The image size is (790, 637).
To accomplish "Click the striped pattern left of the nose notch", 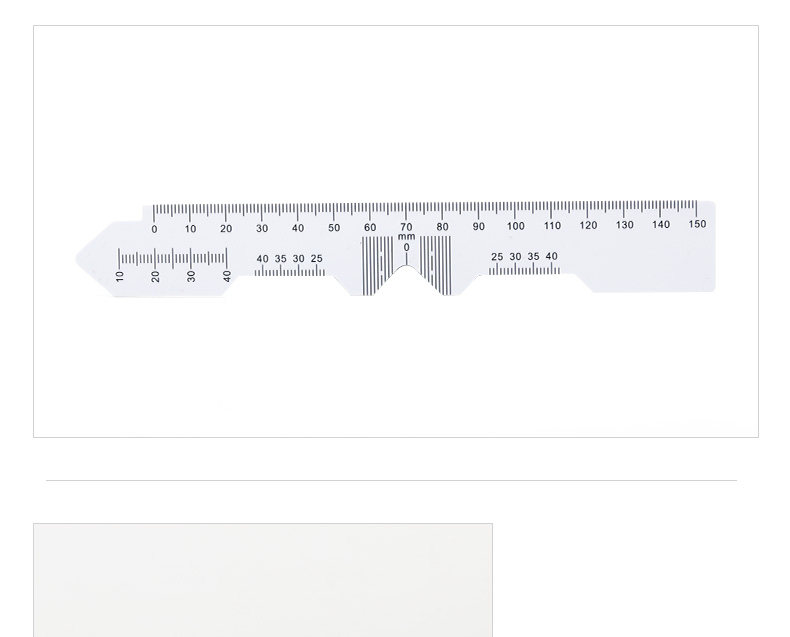I will pyautogui.click(x=377, y=266).
